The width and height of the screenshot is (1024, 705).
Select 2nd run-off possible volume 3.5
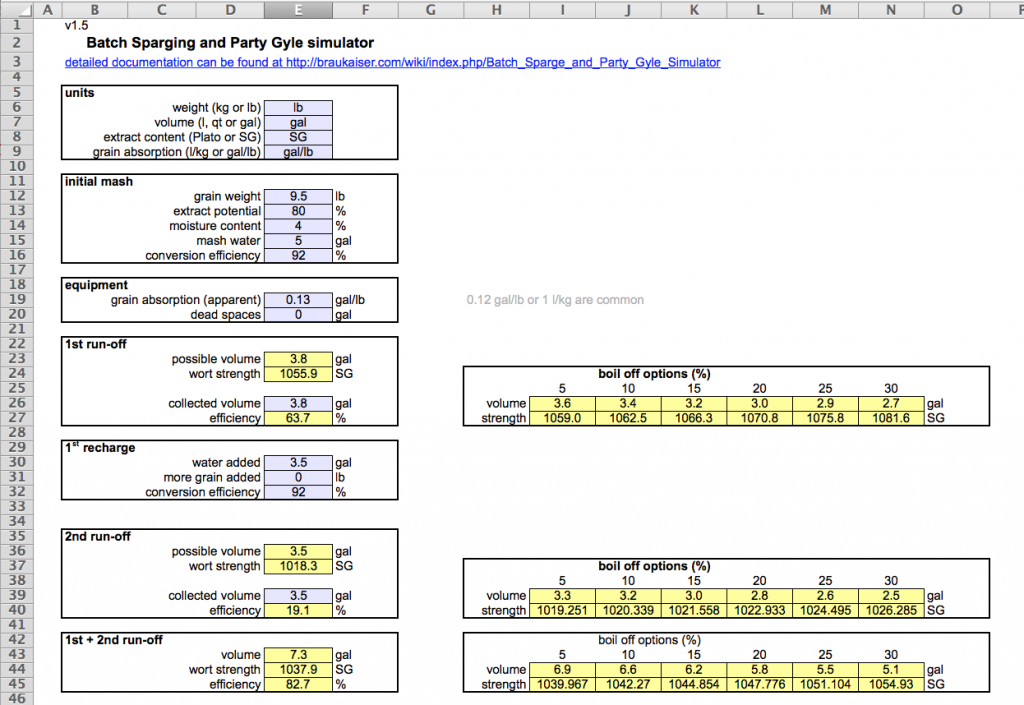[298, 552]
